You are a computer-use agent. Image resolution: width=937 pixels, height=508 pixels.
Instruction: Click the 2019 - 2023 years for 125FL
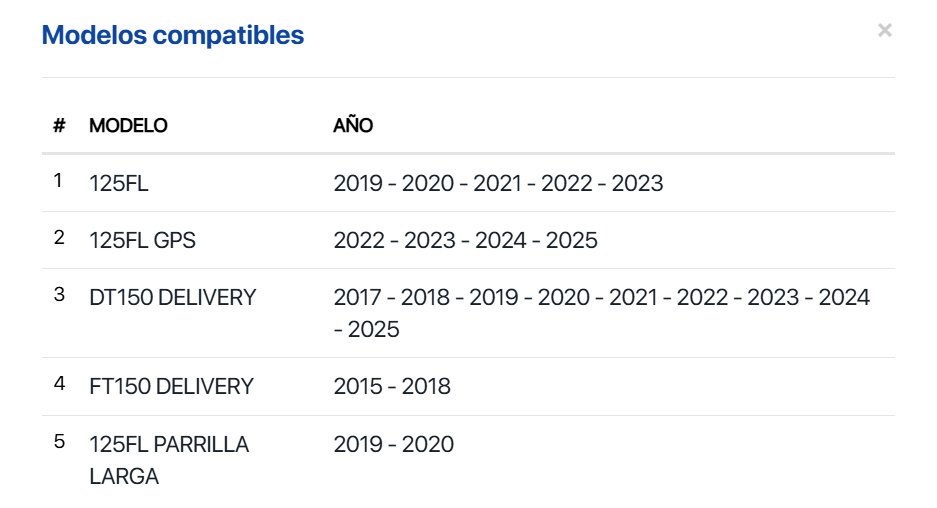pos(498,183)
